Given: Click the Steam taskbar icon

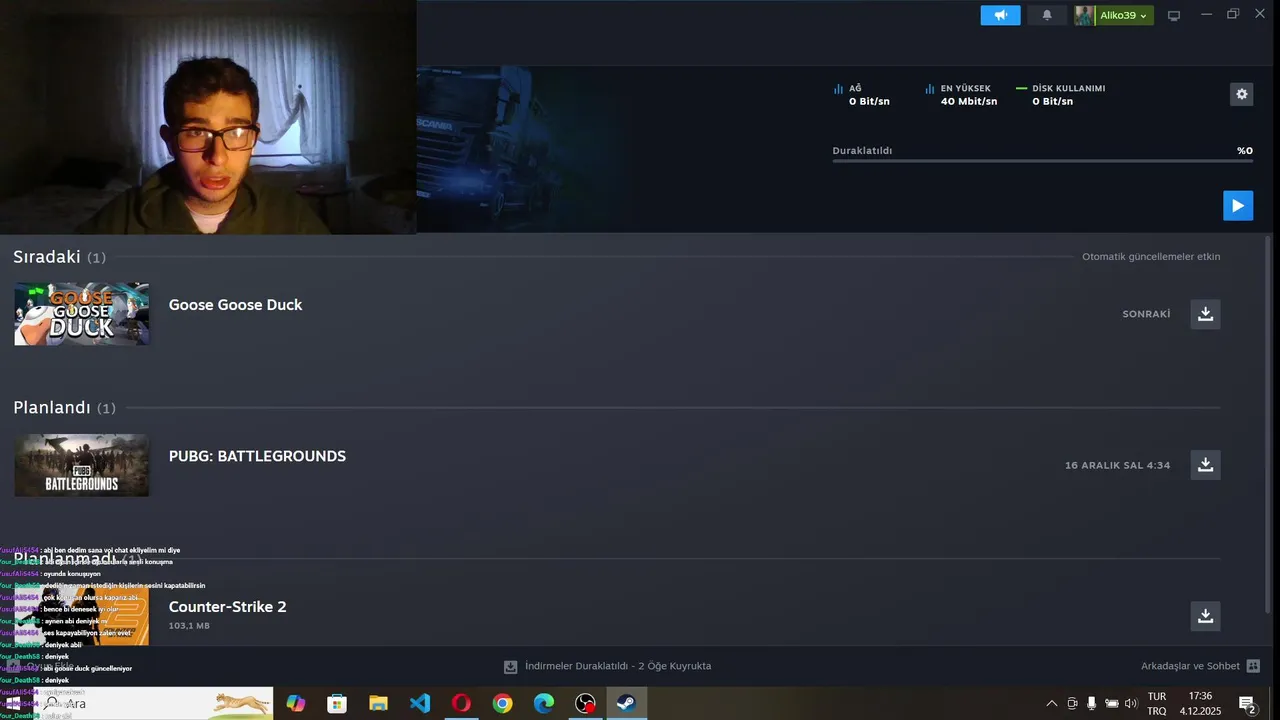Looking at the screenshot, I should pyautogui.click(x=626, y=704).
